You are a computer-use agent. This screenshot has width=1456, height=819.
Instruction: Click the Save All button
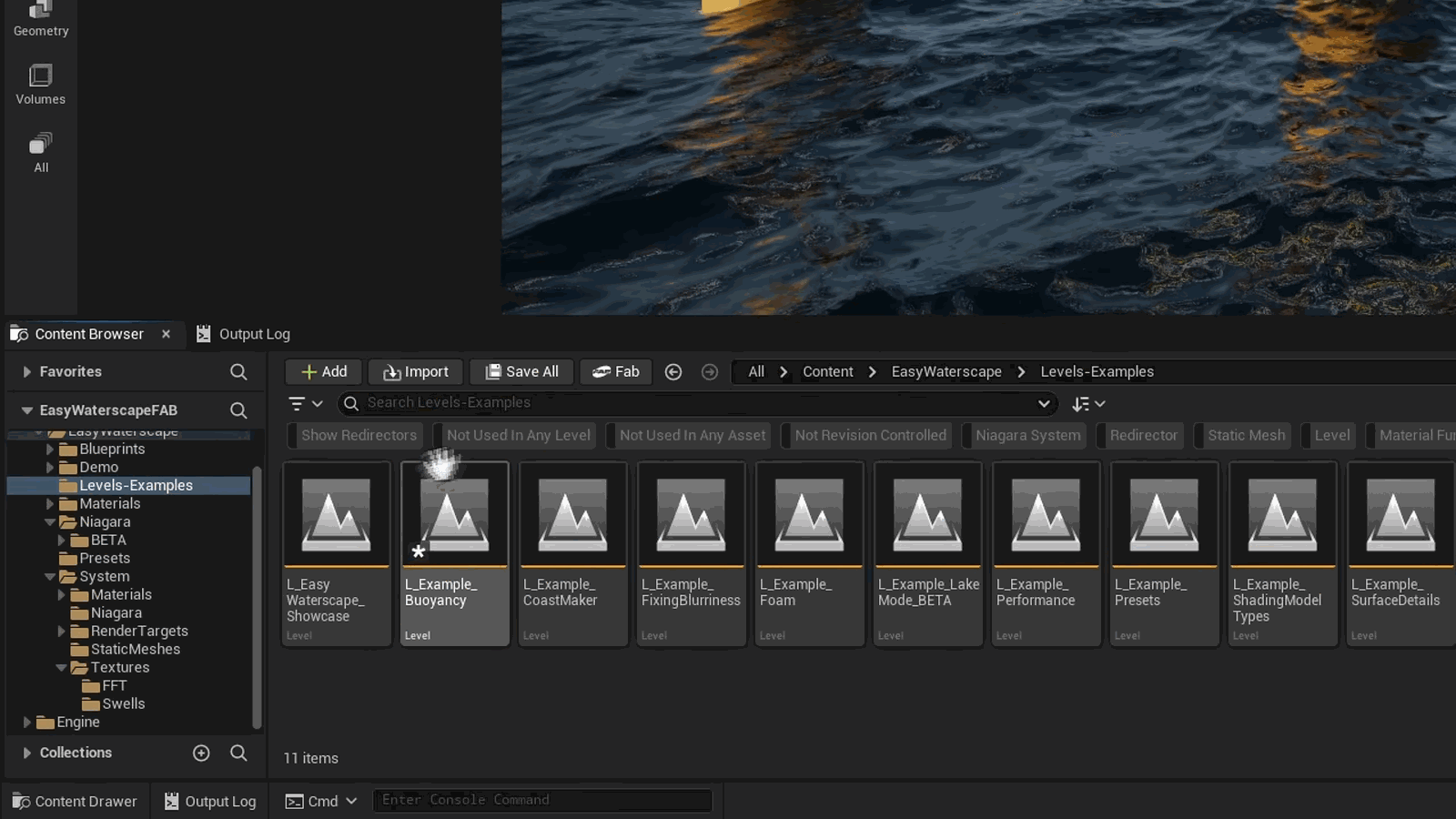(521, 371)
